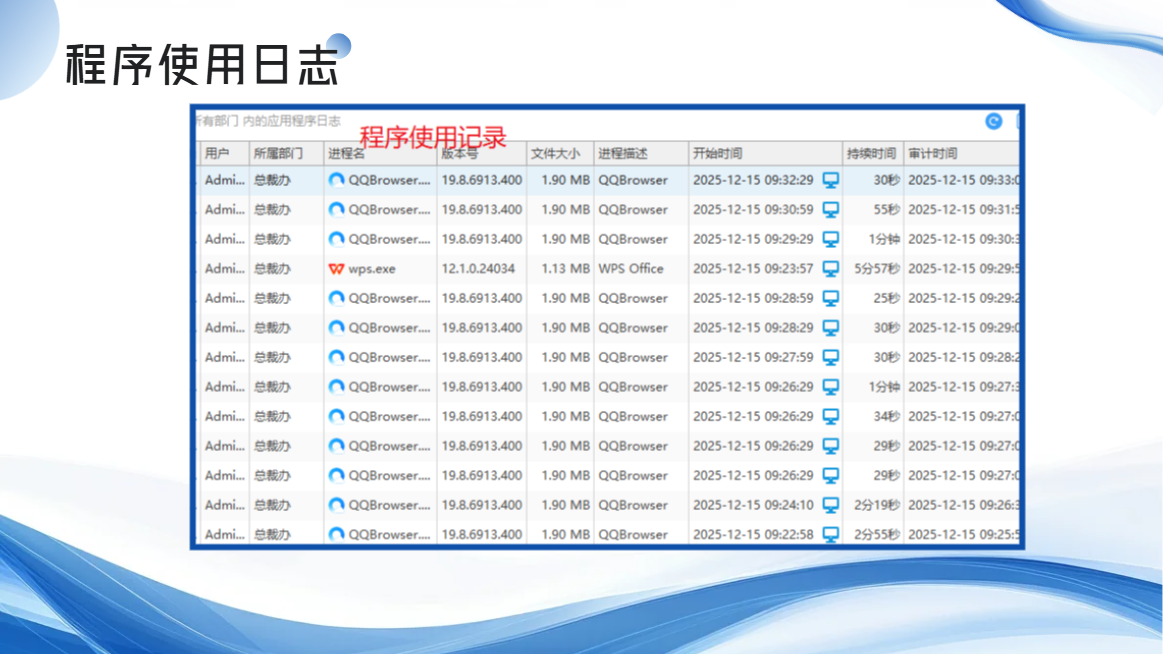Click start time 2025-12-15 09:22:58
This screenshot has width=1163, height=654.
[x=753, y=535]
